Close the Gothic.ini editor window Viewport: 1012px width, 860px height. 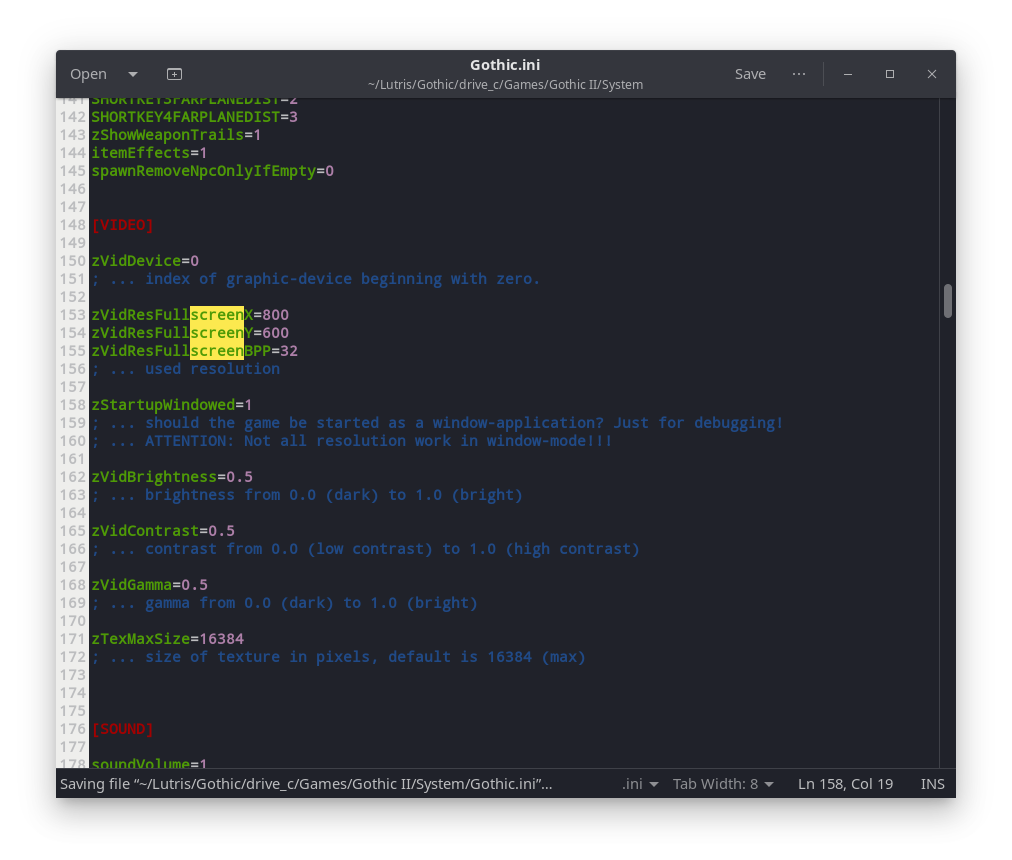(x=931, y=74)
